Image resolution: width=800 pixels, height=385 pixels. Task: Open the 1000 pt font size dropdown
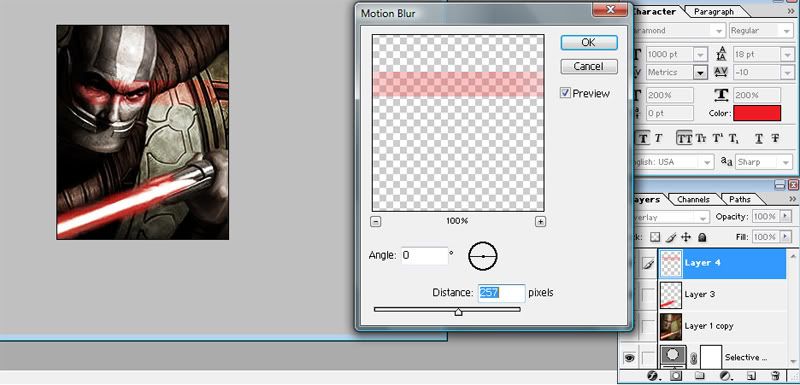pyautogui.click(x=701, y=54)
